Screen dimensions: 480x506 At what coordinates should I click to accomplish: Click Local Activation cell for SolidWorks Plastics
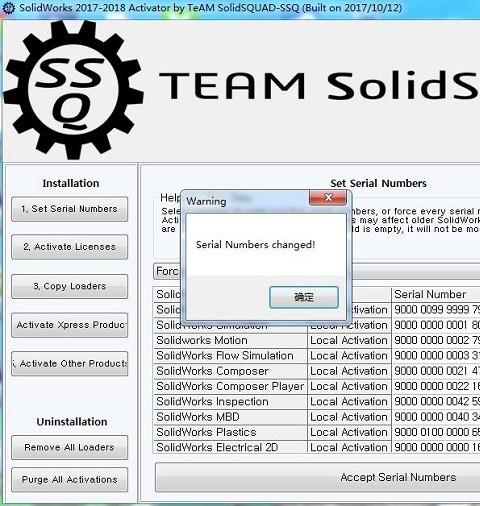349,432
